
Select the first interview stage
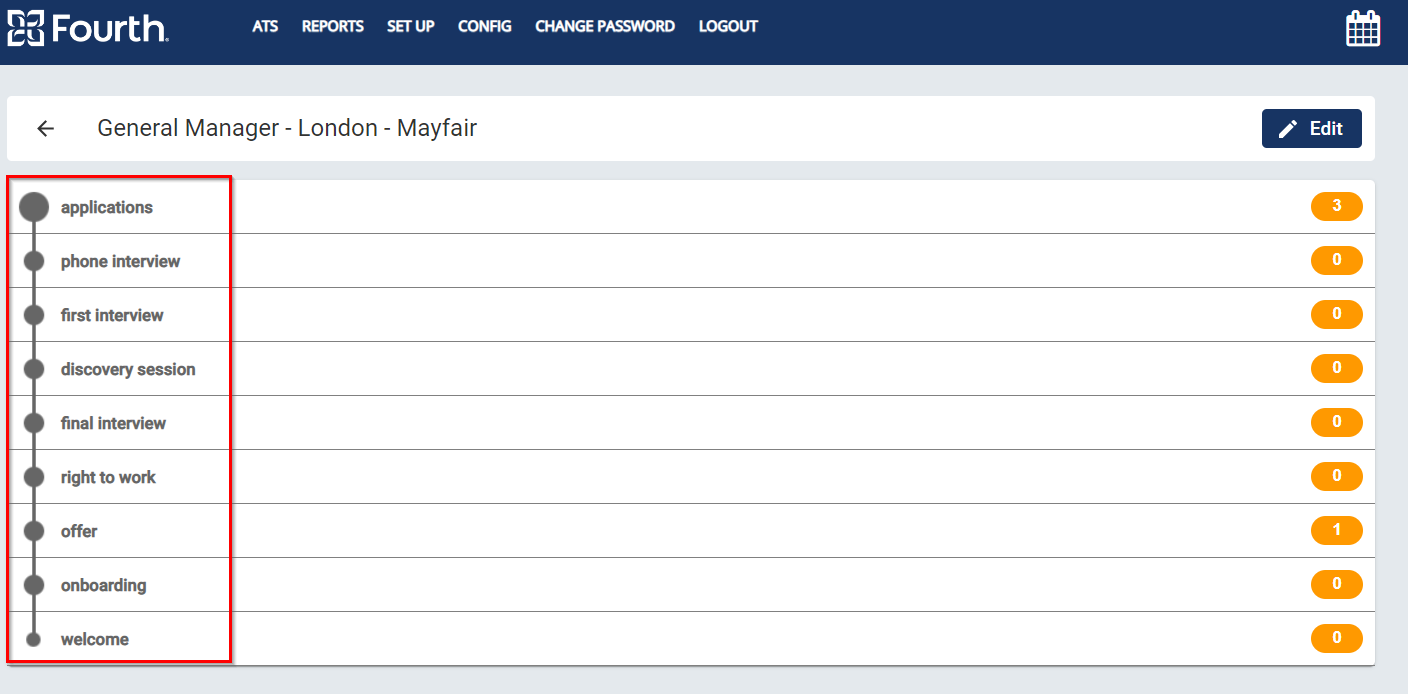tap(112, 315)
